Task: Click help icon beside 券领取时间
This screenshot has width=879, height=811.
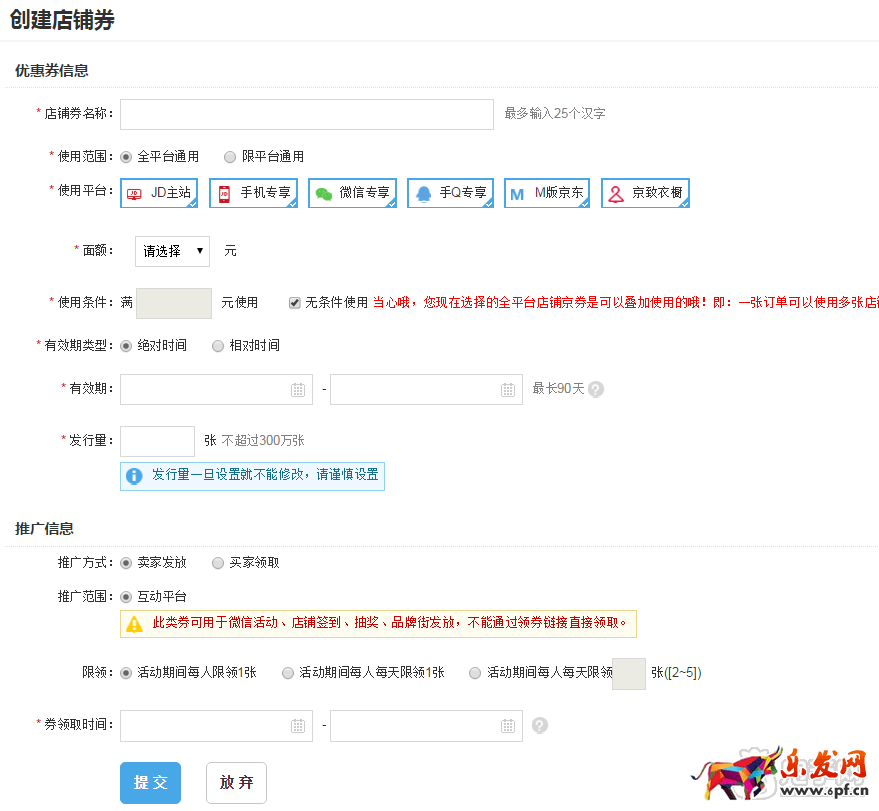Action: (x=540, y=726)
